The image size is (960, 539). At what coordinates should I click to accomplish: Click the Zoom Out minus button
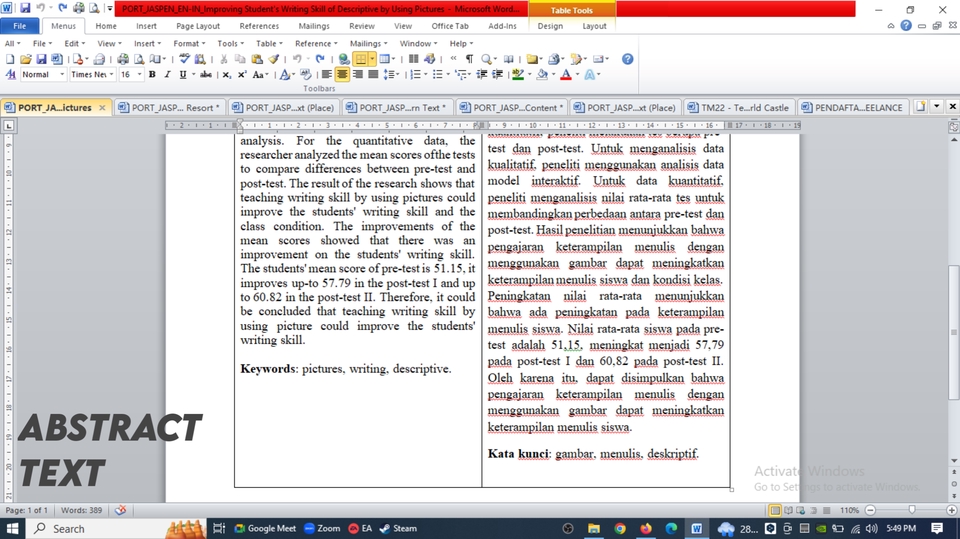coord(871,510)
